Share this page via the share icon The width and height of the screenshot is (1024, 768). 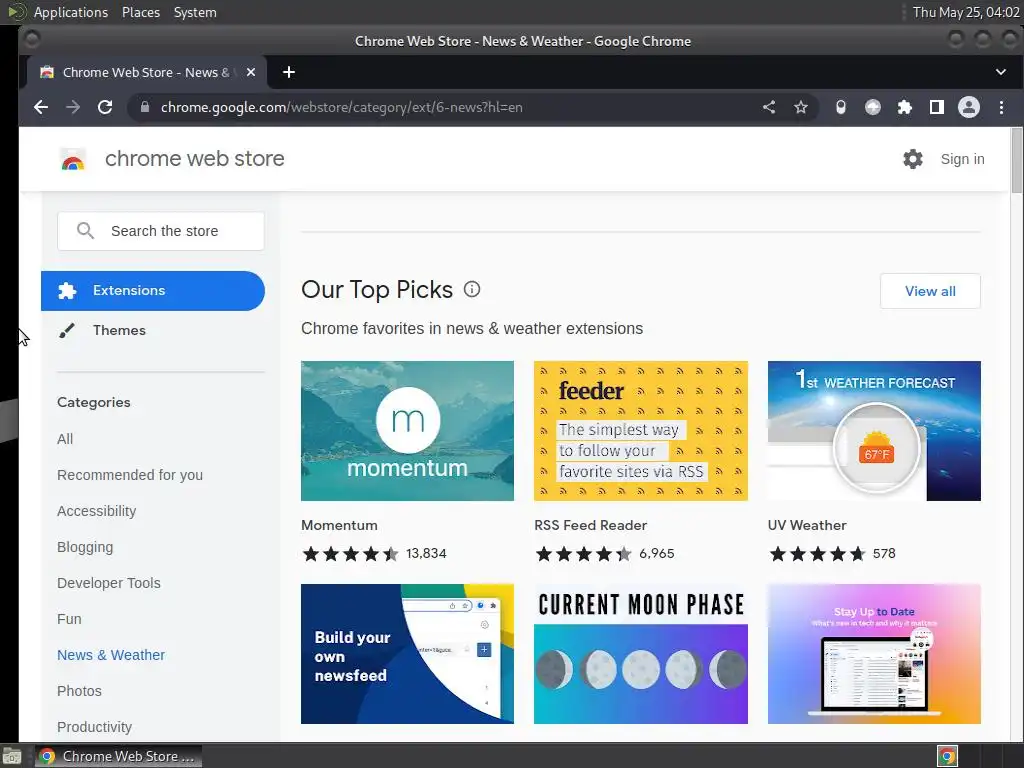[x=769, y=107]
